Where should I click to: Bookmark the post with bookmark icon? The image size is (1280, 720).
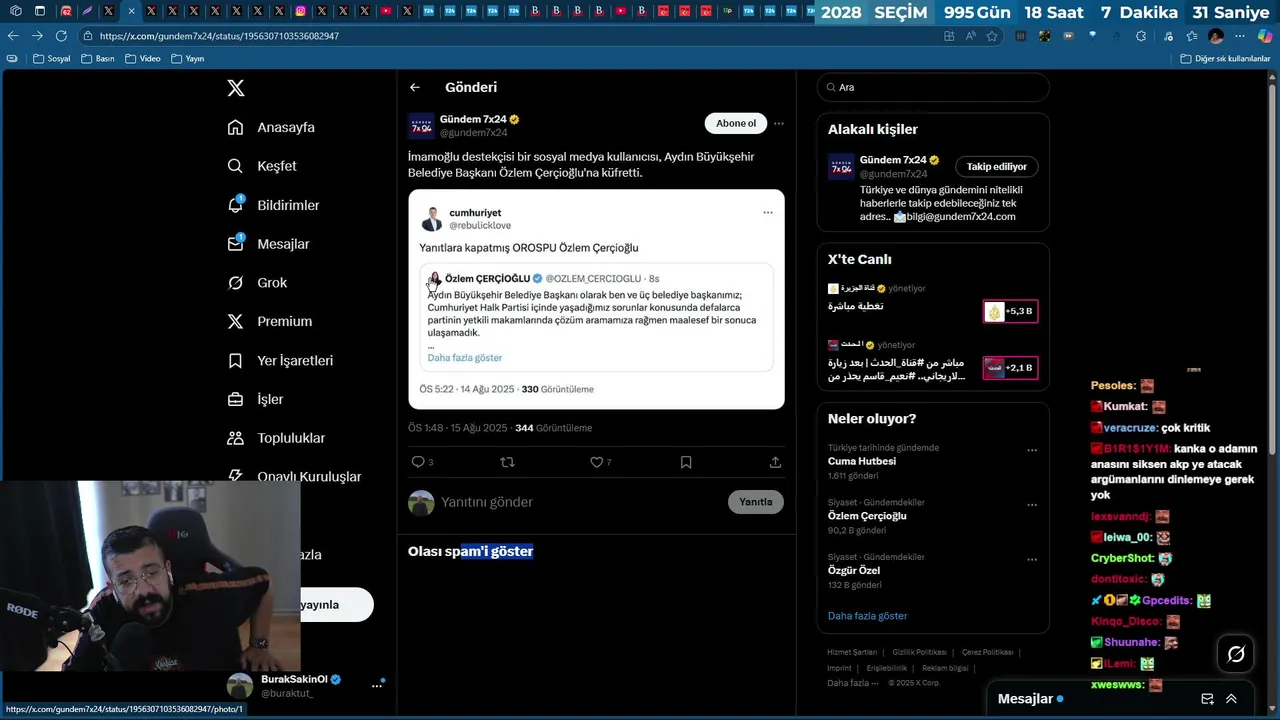pos(686,462)
